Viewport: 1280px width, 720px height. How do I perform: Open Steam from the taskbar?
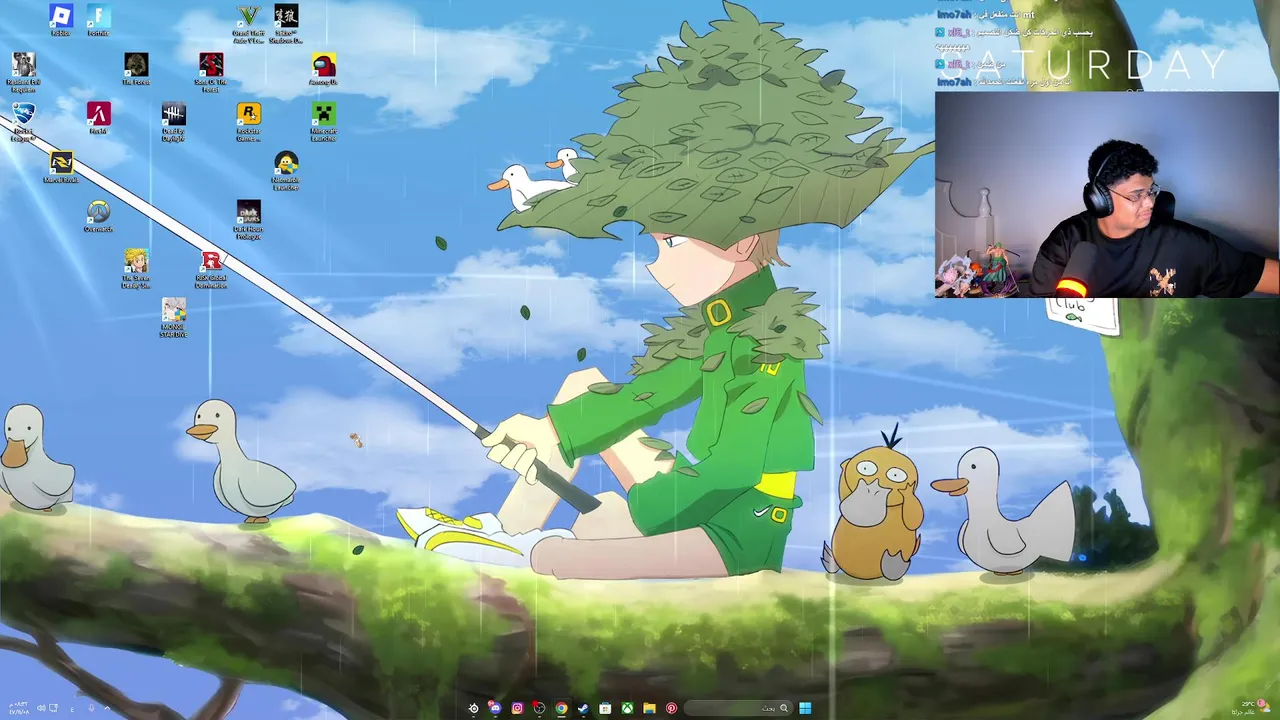pyautogui.click(x=583, y=708)
